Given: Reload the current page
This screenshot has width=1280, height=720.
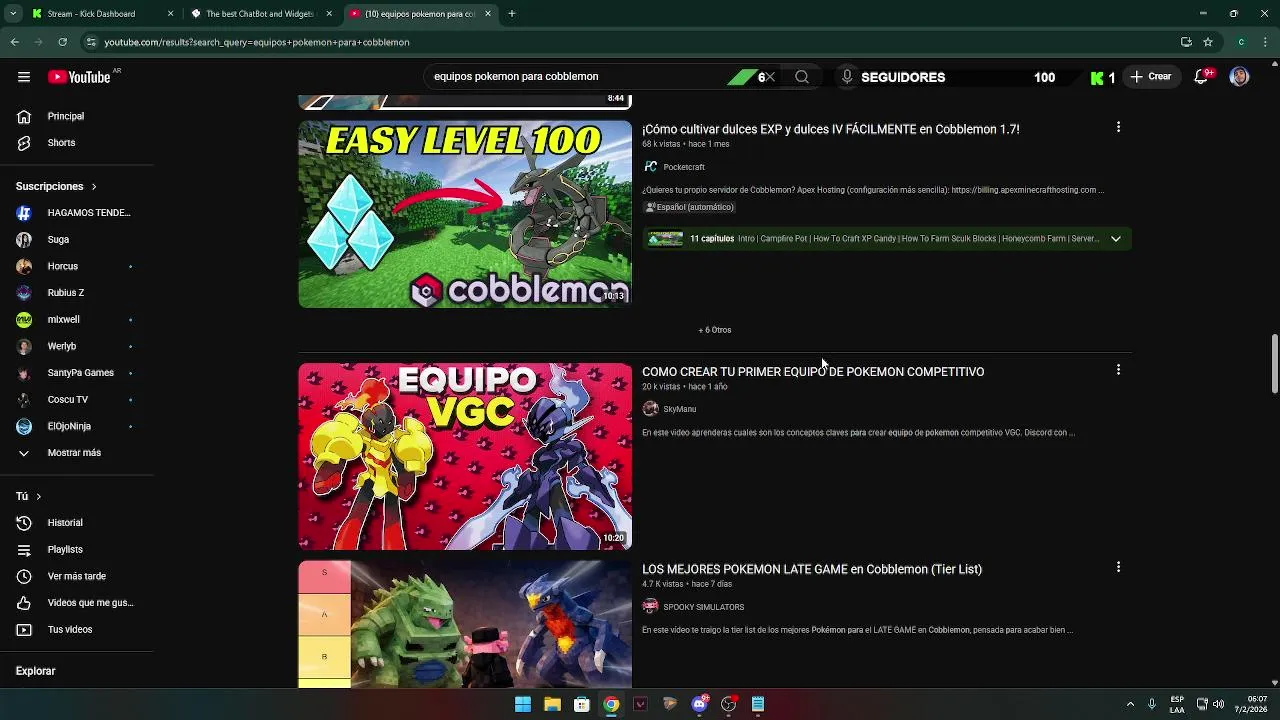Looking at the screenshot, I should 62,42.
